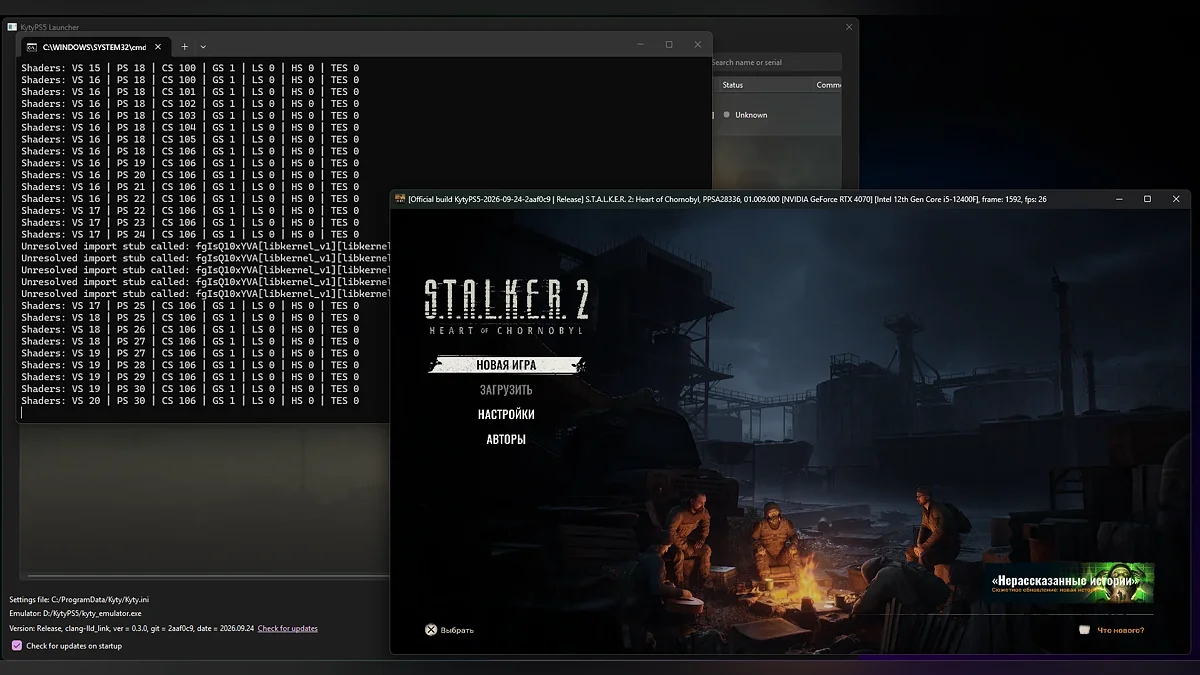Click the Check for updates link
The image size is (1200, 675).
pyautogui.click(x=288, y=628)
